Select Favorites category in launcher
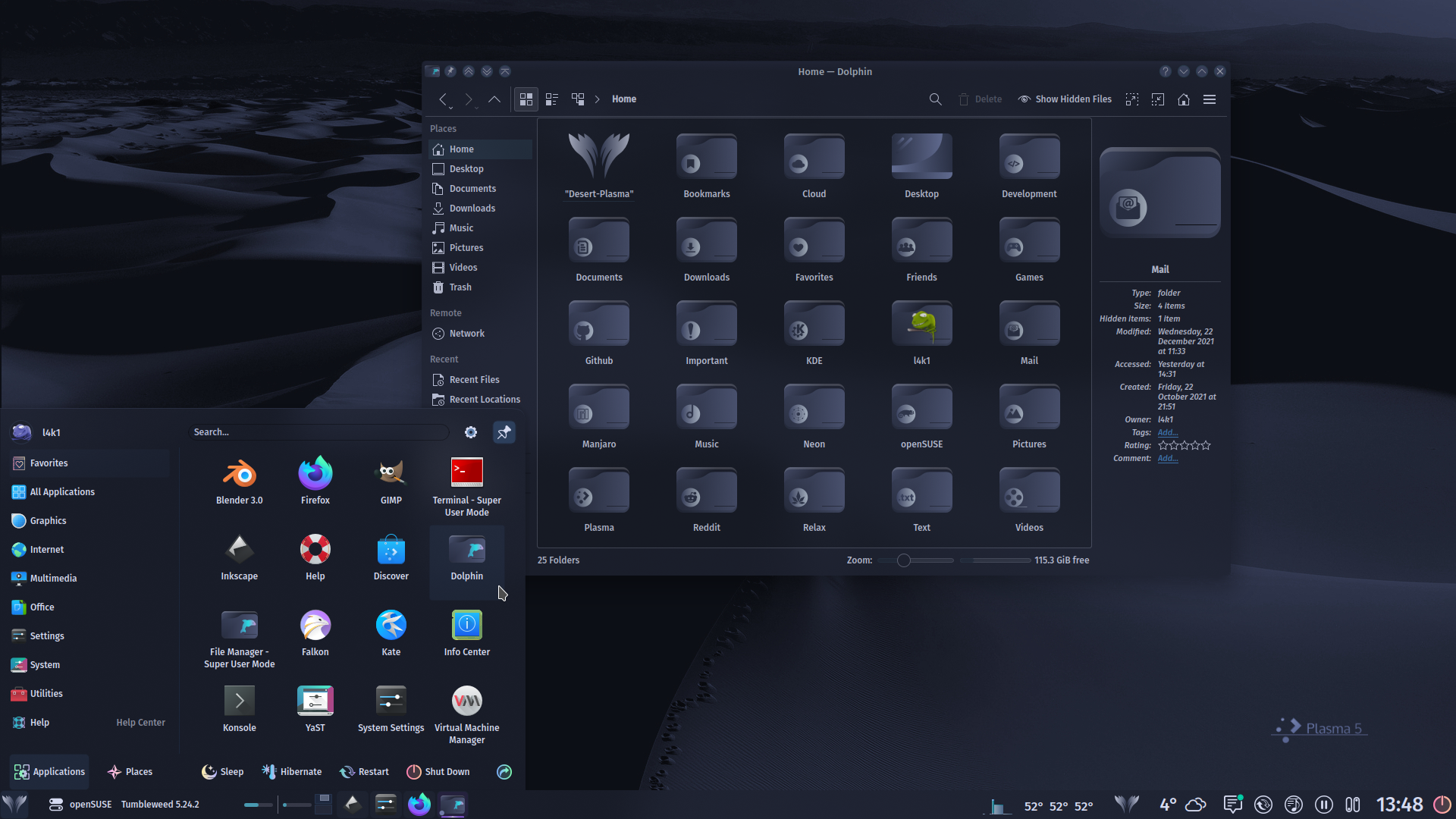 pyautogui.click(x=89, y=463)
